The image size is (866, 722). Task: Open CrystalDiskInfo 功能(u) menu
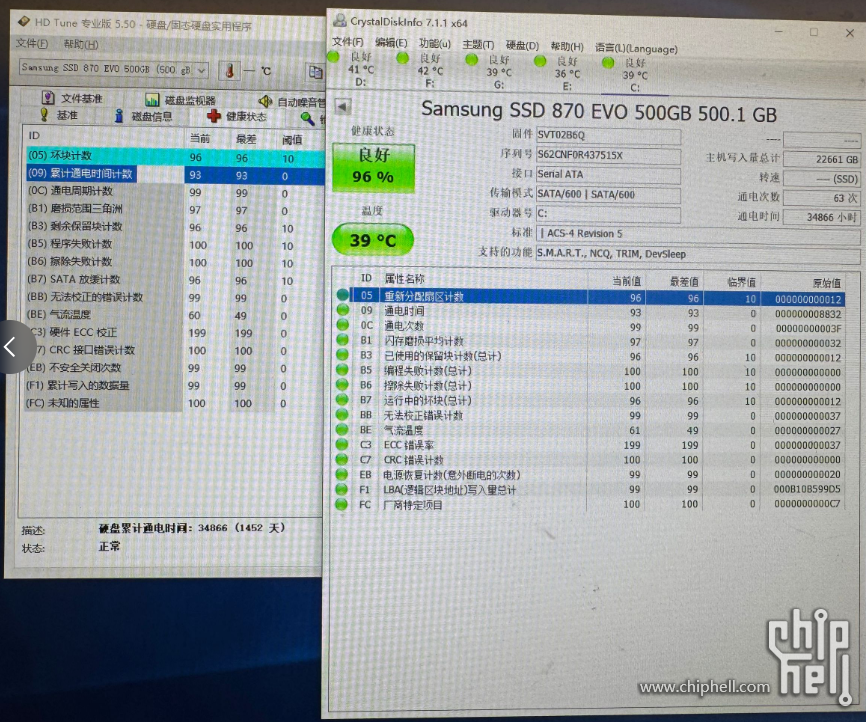[435, 44]
